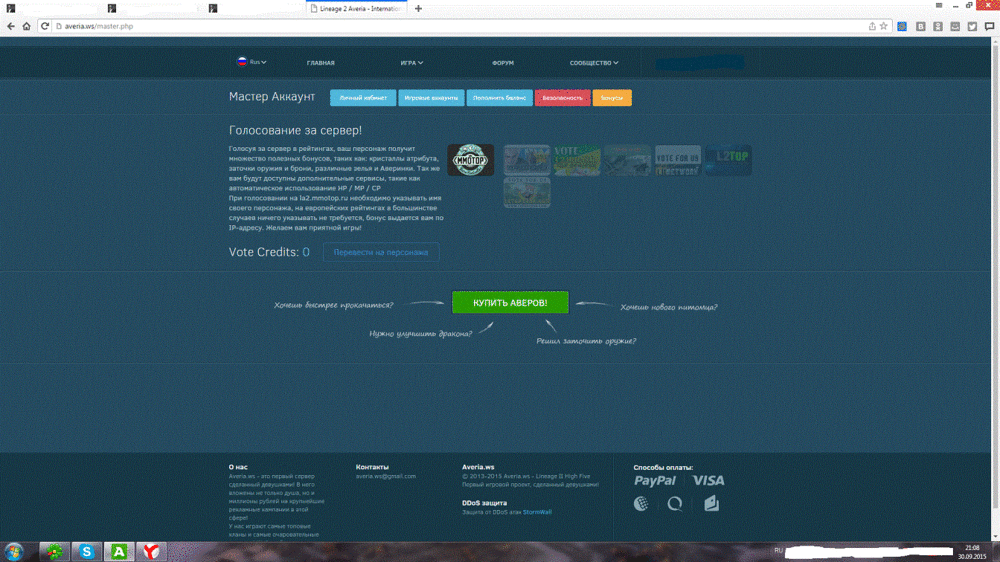Screen dimensions: 1000x562
Task: Open Личный кабинет section
Action: [363, 98]
